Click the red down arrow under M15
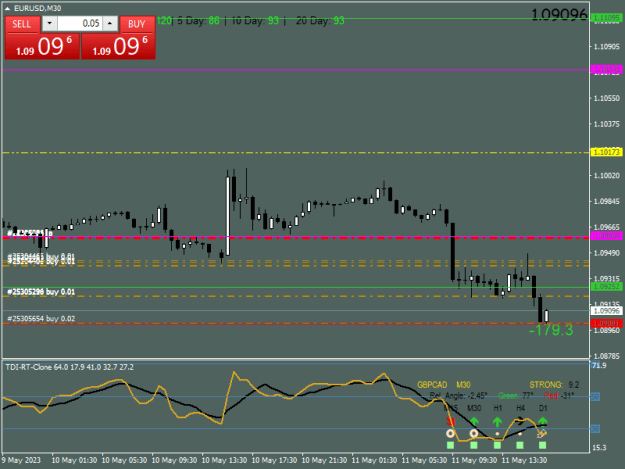 451,421
